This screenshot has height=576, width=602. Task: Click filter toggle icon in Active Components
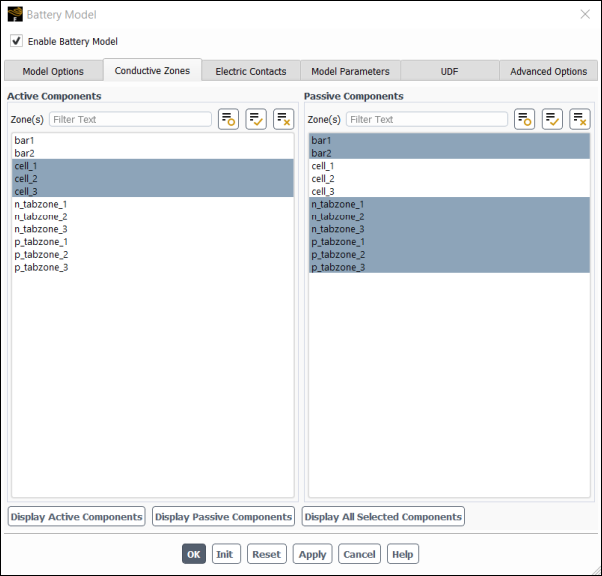click(x=228, y=120)
